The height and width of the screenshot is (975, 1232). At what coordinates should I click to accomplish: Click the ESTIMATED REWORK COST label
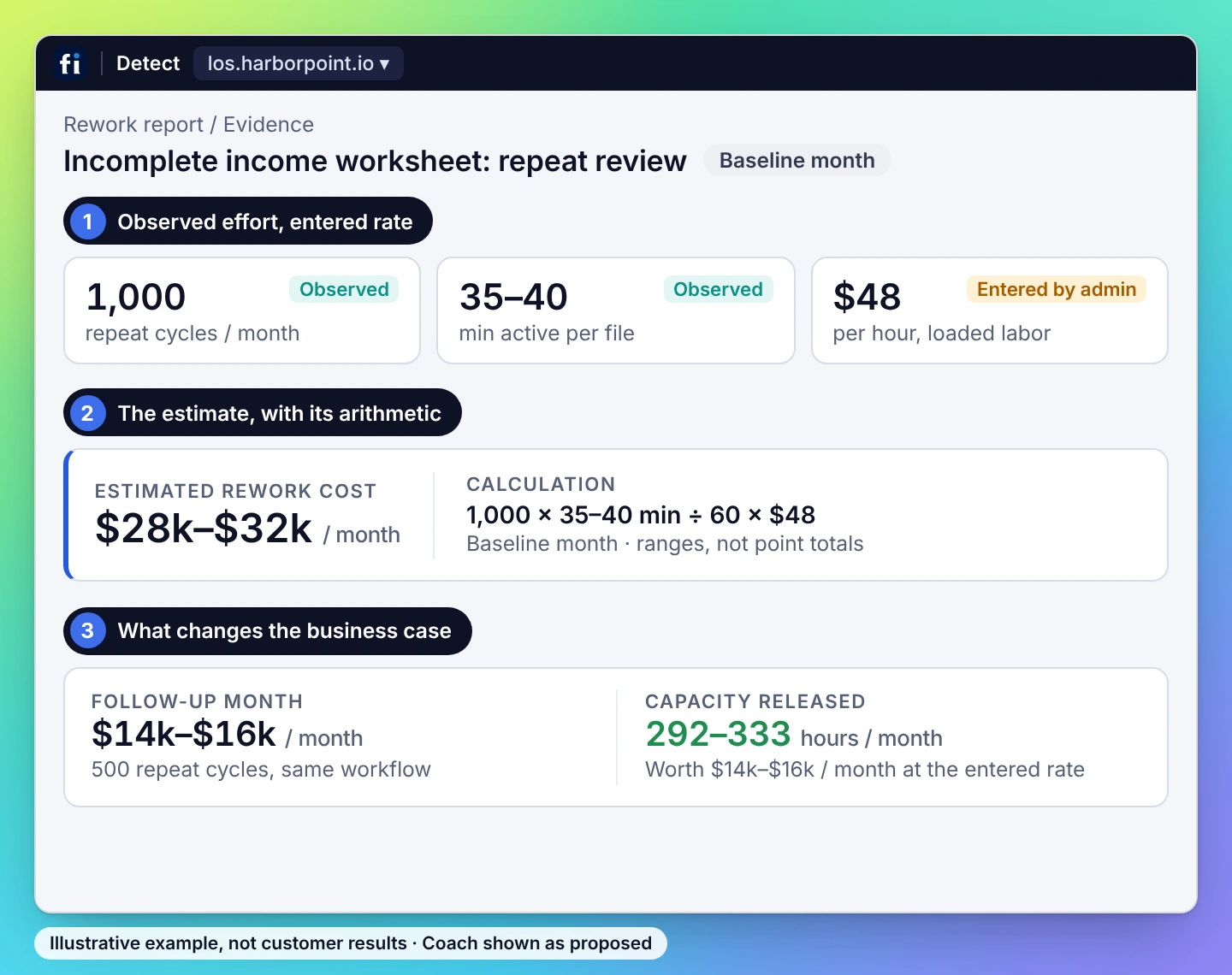tap(235, 491)
